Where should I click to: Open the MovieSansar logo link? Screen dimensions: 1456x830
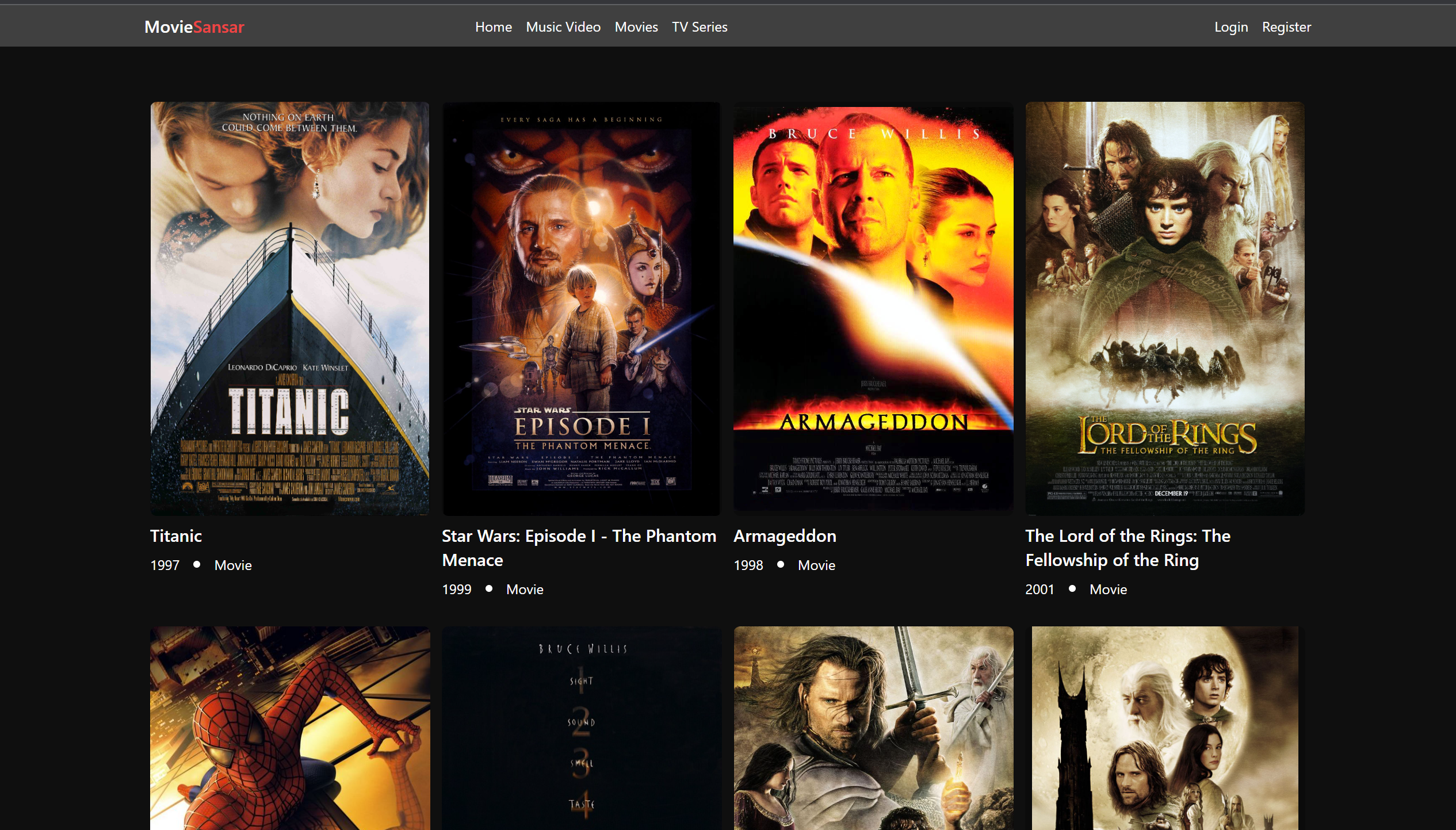tap(194, 27)
